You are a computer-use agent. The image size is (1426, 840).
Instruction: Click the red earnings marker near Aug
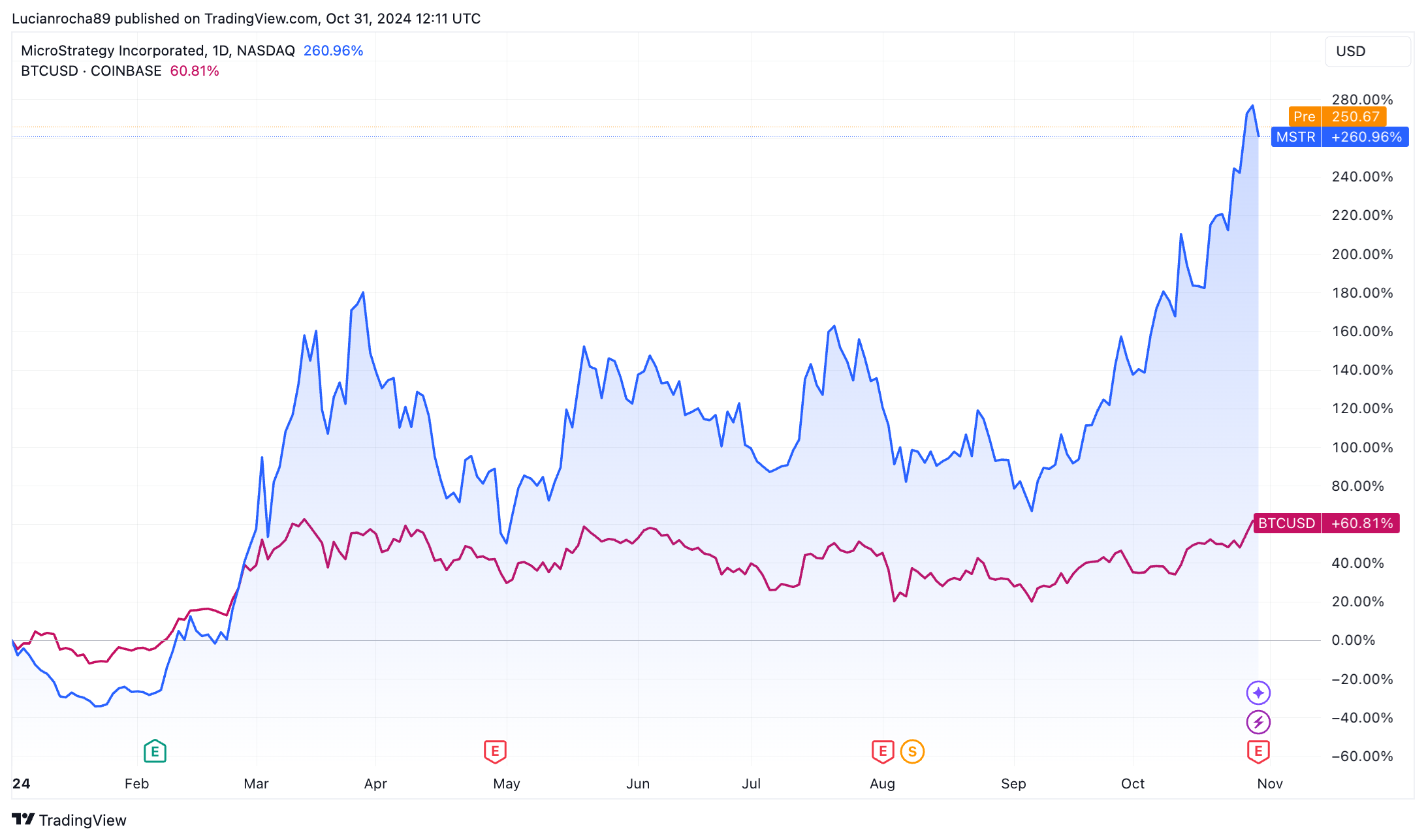point(882,751)
